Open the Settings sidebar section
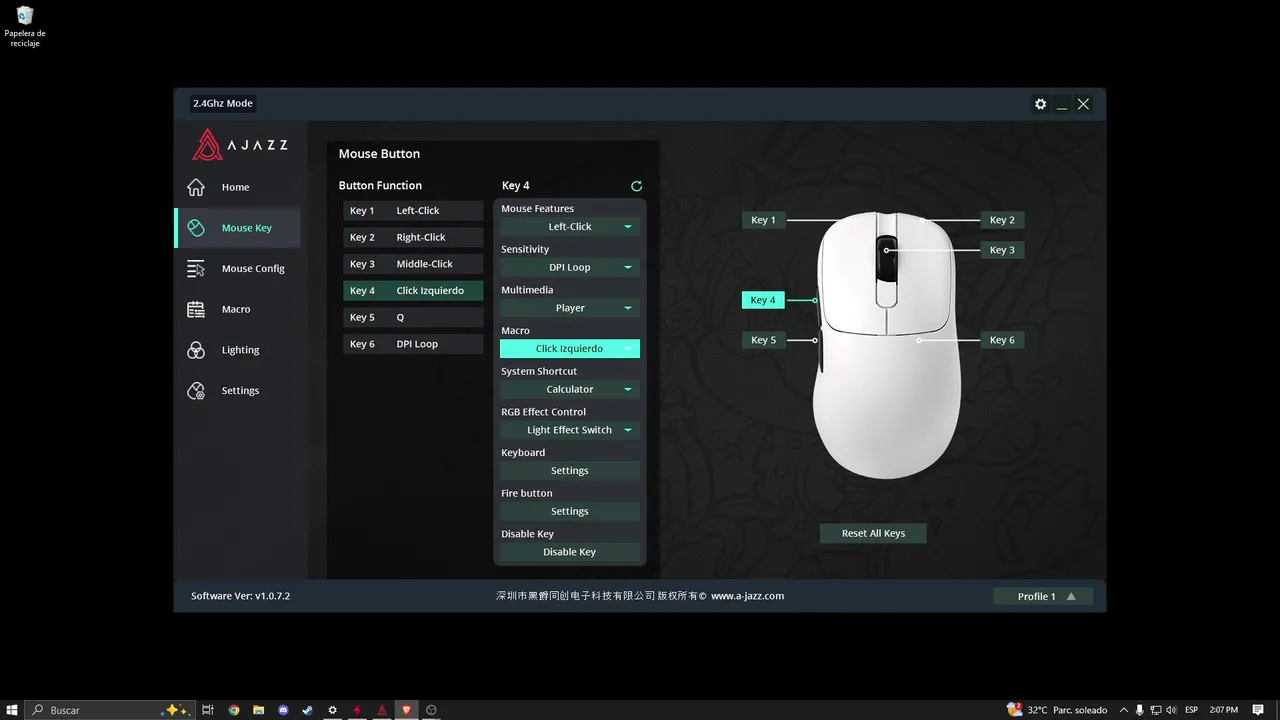The height and width of the screenshot is (720, 1280). click(x=237, y=391)
